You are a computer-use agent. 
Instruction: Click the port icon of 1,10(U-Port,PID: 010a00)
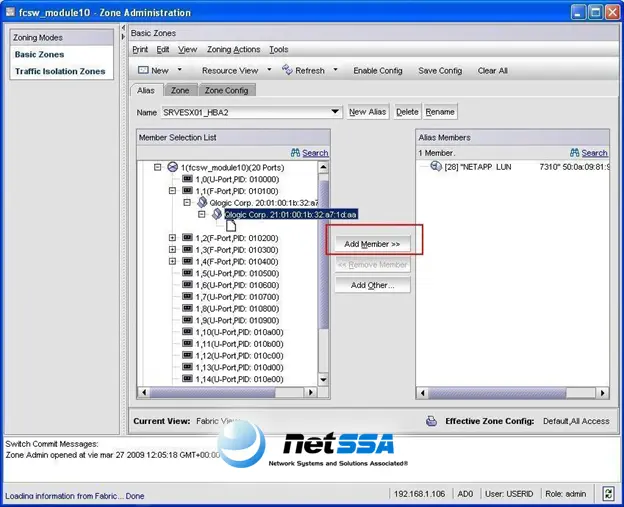coord(187,331)
